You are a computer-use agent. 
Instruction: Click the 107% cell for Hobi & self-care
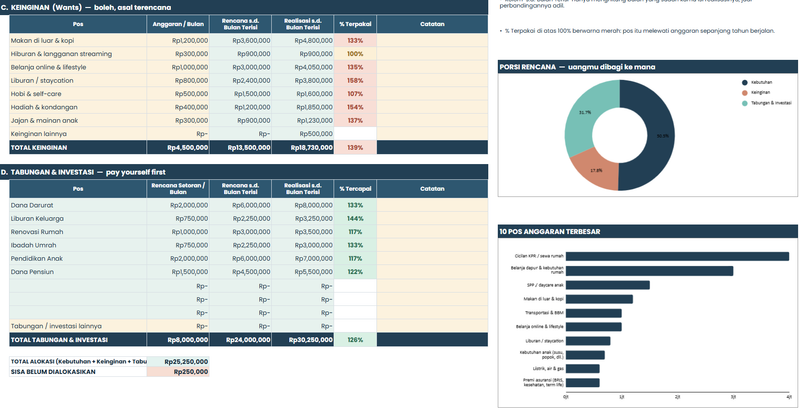click(x=355, y=94)
